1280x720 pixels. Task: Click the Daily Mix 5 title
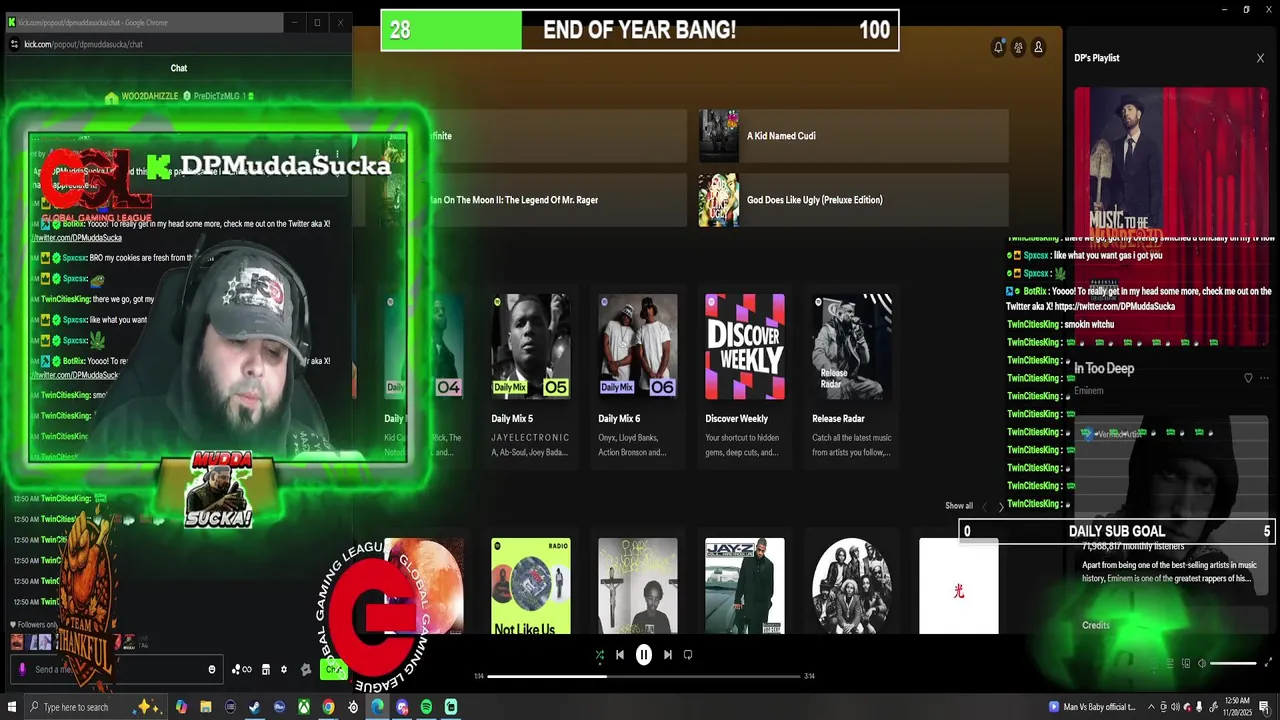[x=512, y=419]
